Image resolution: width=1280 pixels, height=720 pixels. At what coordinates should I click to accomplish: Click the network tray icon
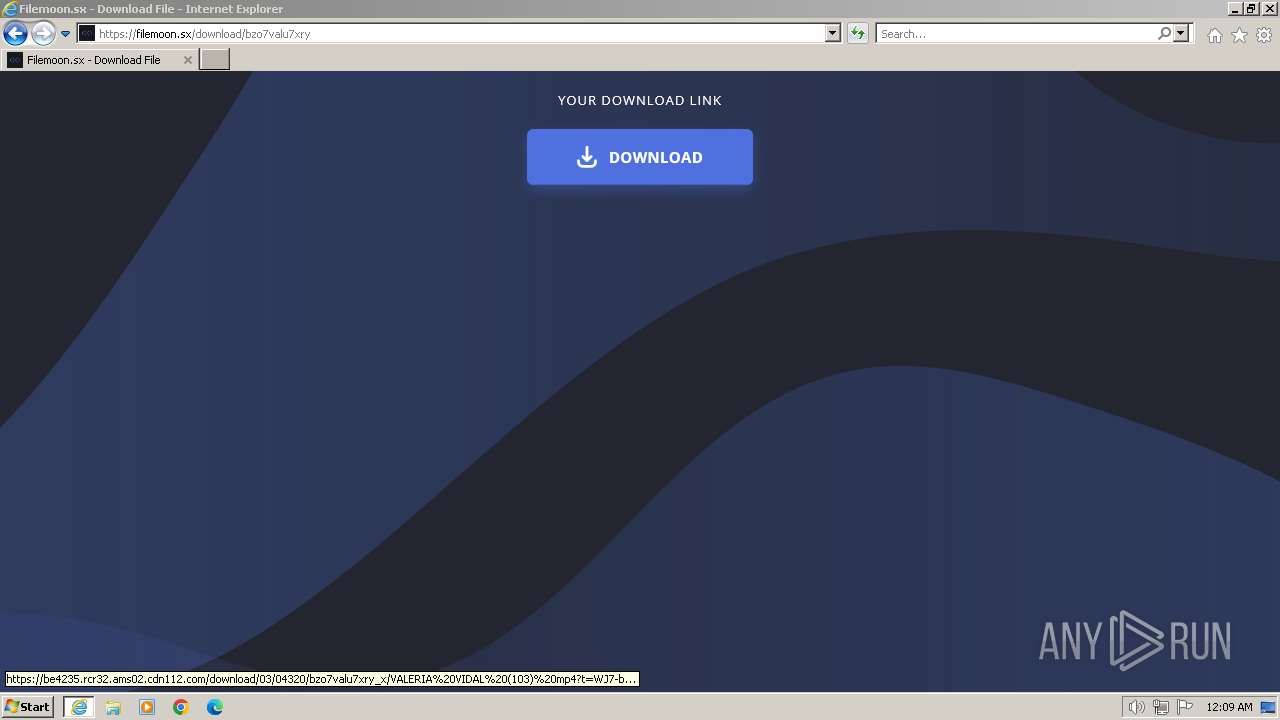coord(1160,707)
